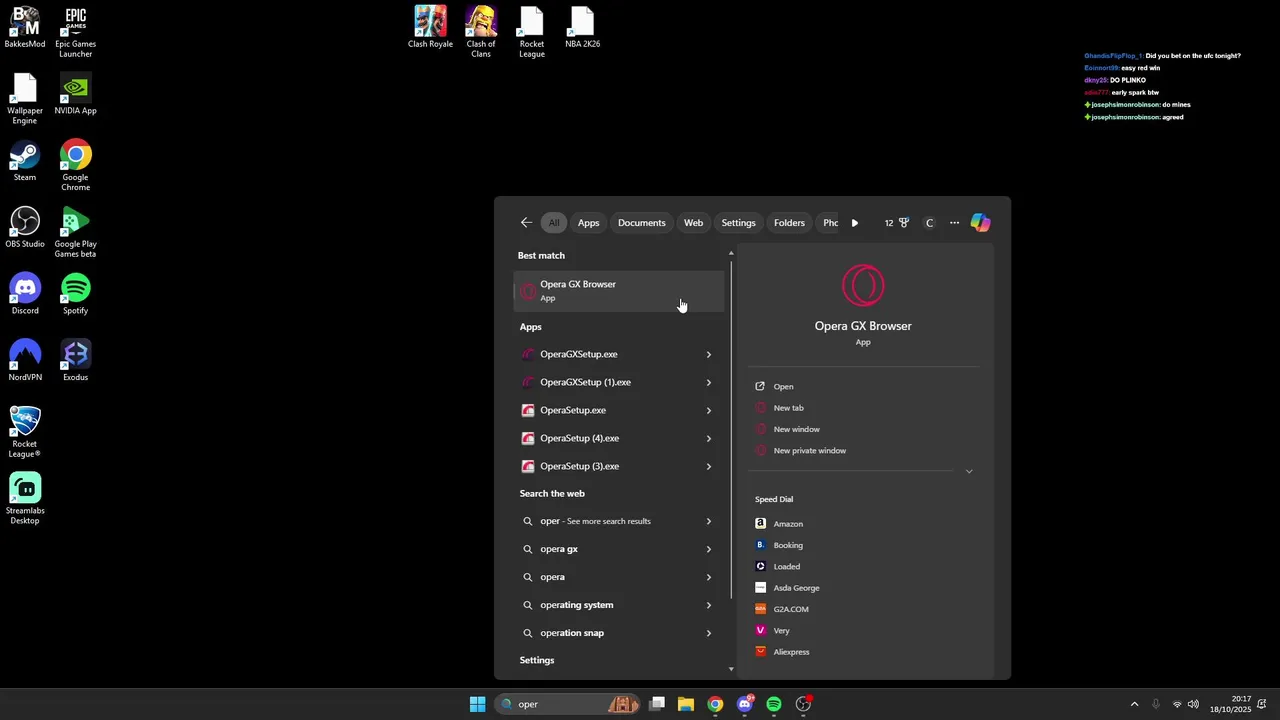Select the Spotify desktop shortcut
Image resolution: width=1280 pixels, height=720 pixels.
(x=75, y=294)
